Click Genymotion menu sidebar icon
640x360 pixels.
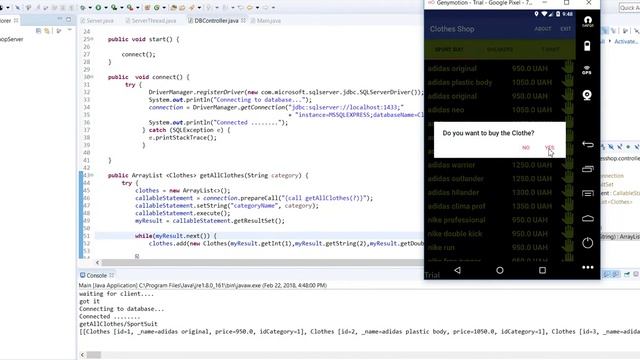587,193
